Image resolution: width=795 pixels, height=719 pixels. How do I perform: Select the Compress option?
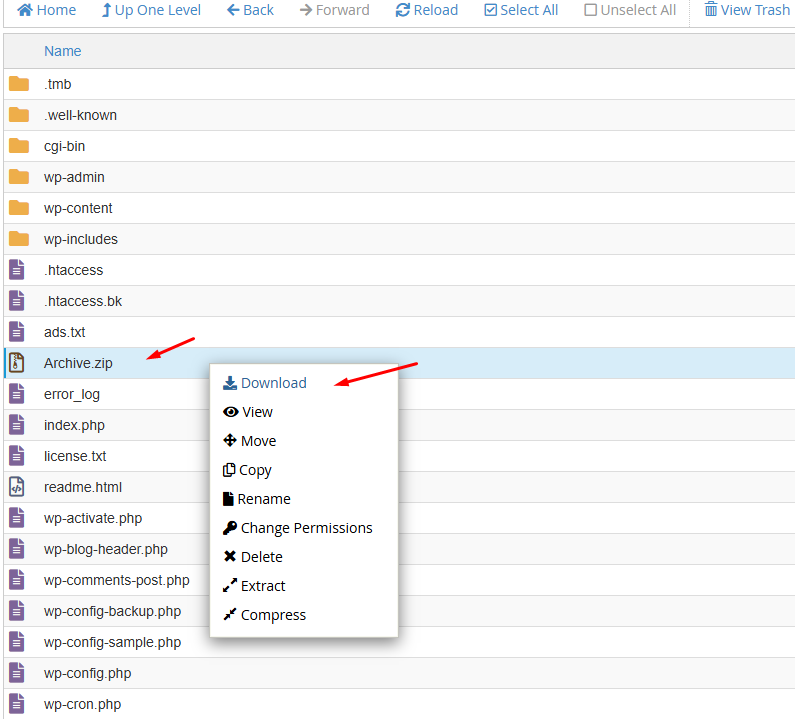(264, 615)
